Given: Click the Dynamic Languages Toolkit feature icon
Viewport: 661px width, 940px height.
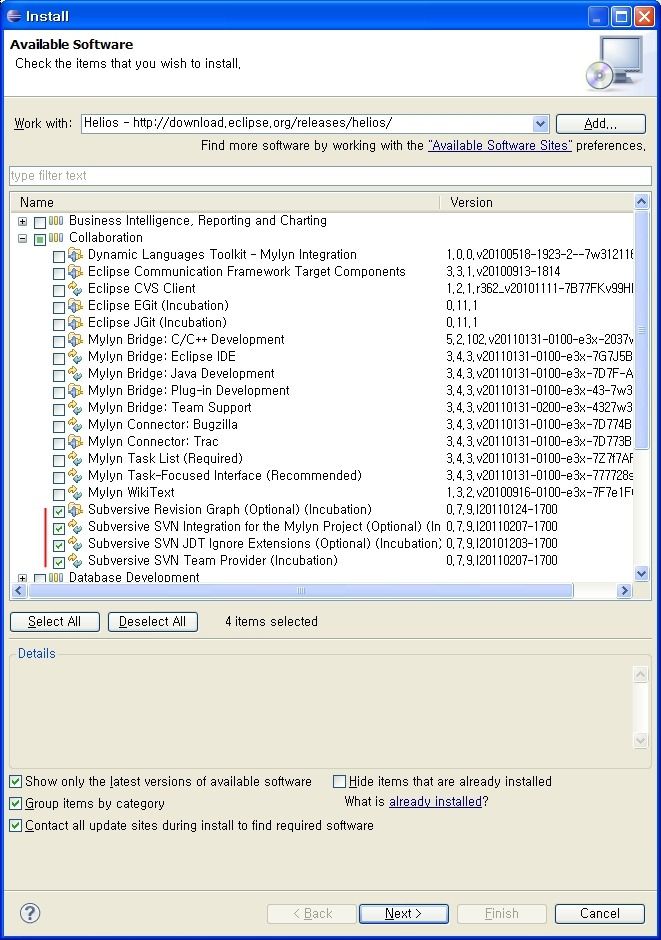Looking at the screenshot, I should (x=75, y=255).
